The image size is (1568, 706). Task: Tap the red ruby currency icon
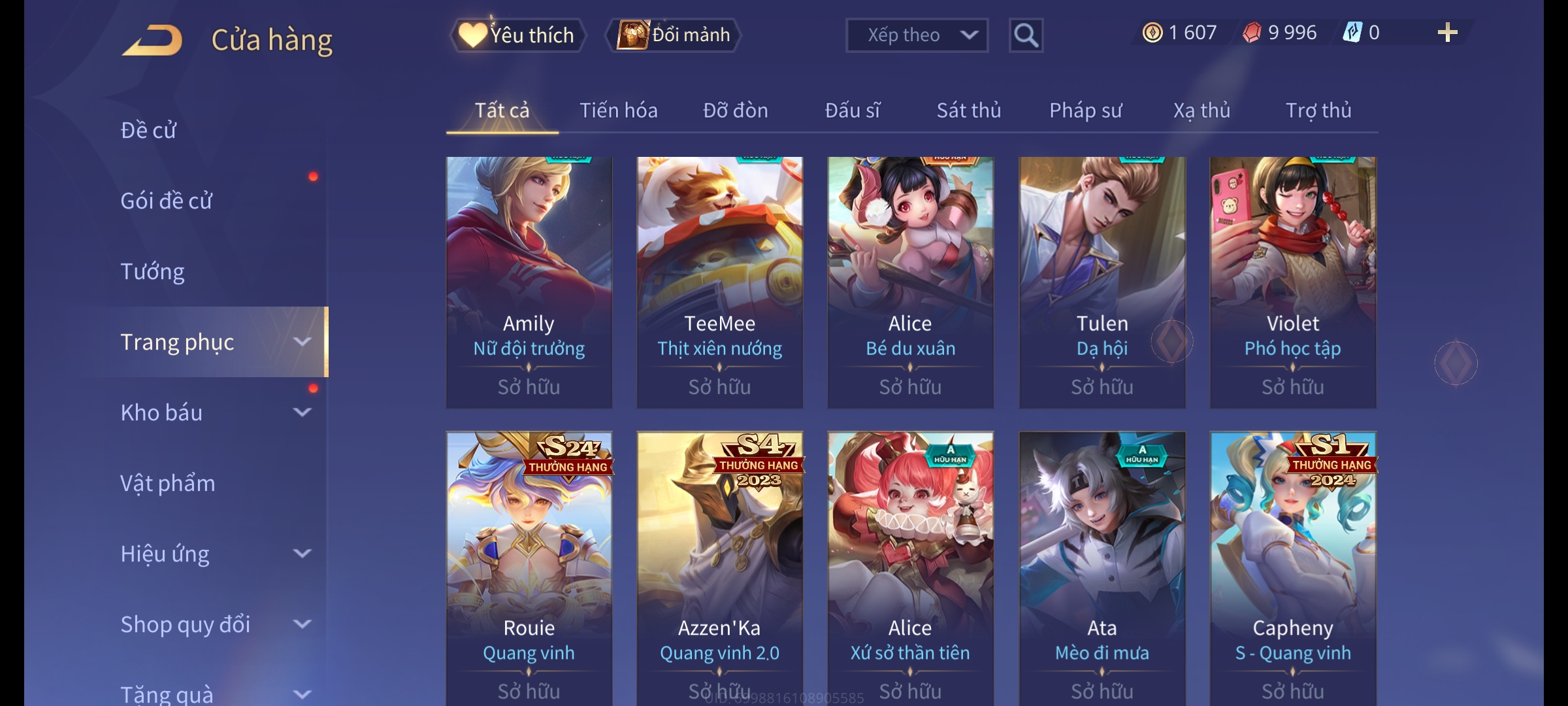(1252, 33)
